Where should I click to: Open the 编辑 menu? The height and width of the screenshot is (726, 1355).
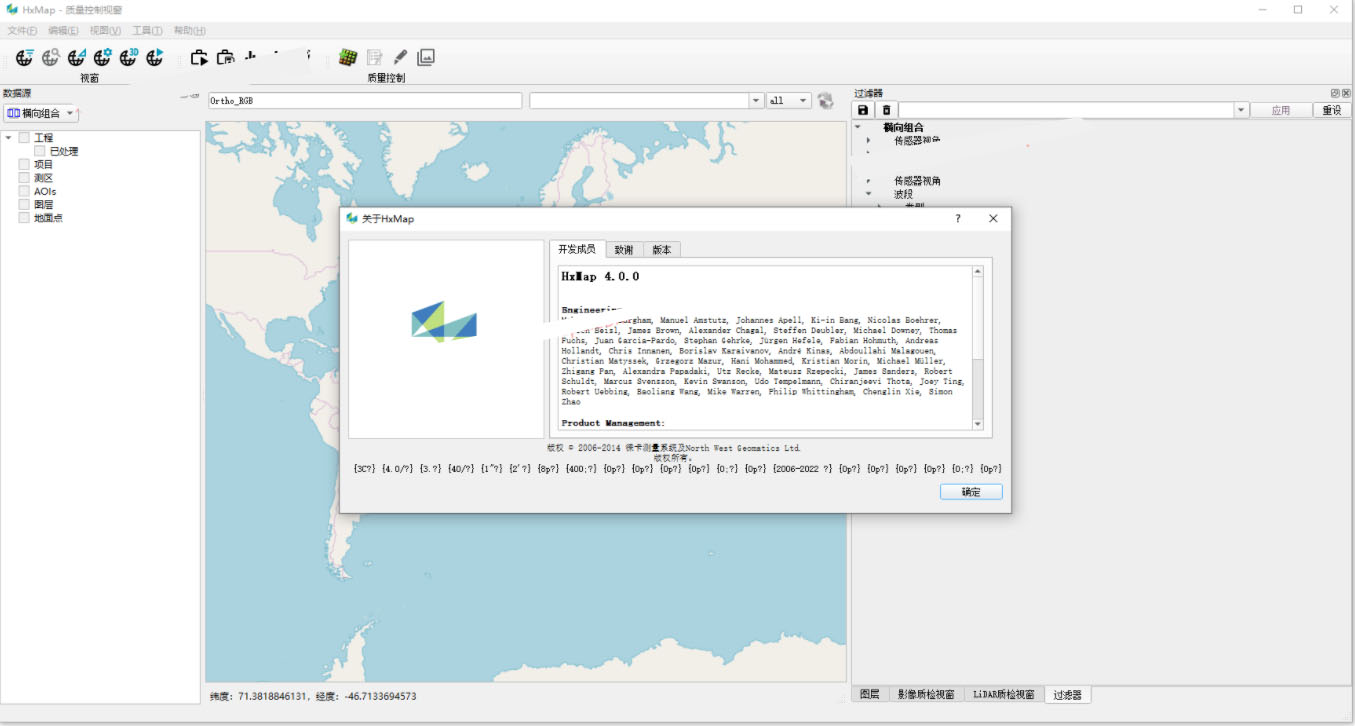click(63, 31)
